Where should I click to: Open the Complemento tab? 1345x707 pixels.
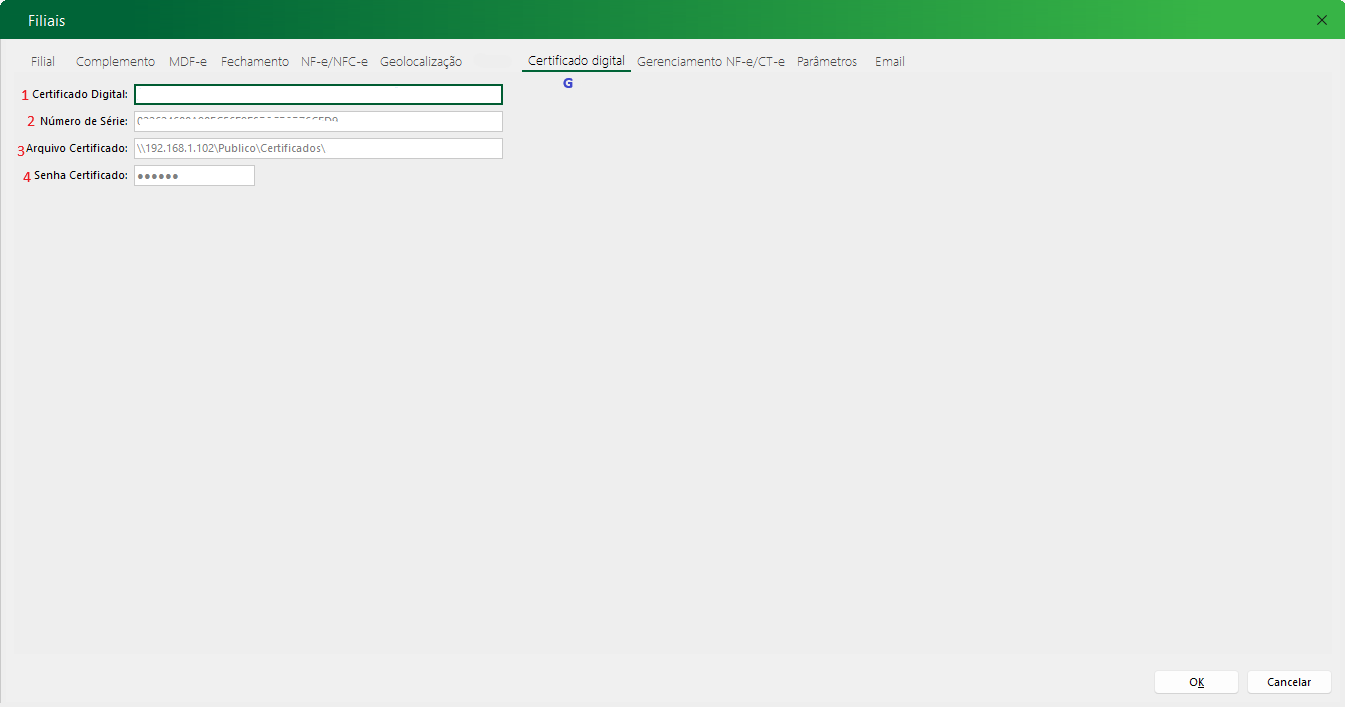(x=115, y=61)
